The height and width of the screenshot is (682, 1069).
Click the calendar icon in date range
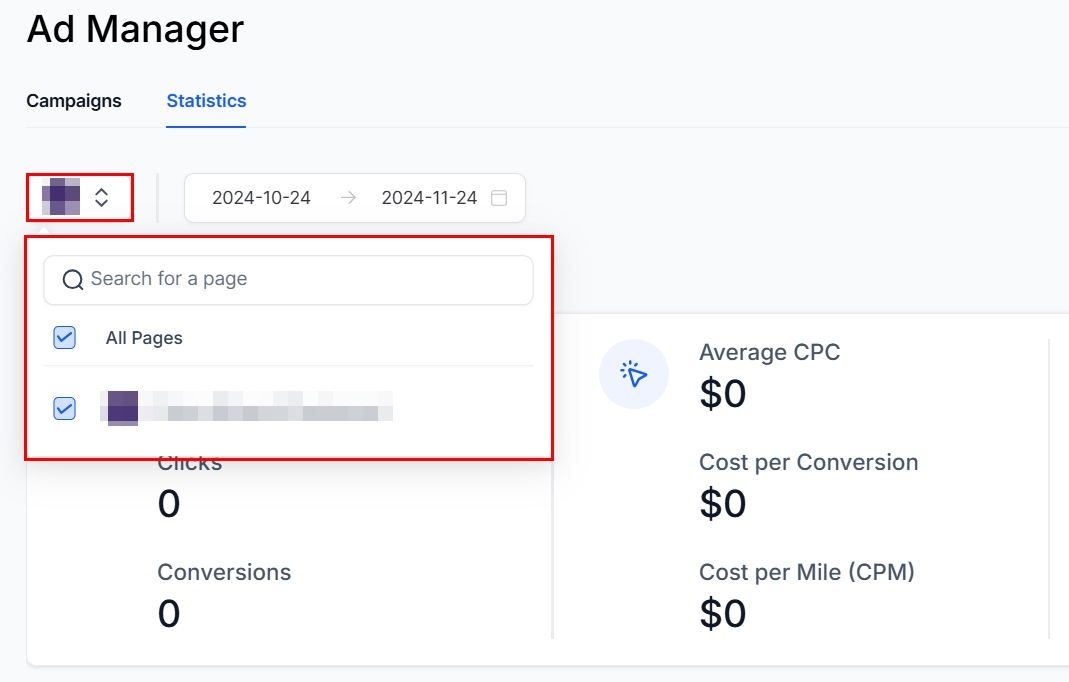pyautogui.click(x=499, y=198)
